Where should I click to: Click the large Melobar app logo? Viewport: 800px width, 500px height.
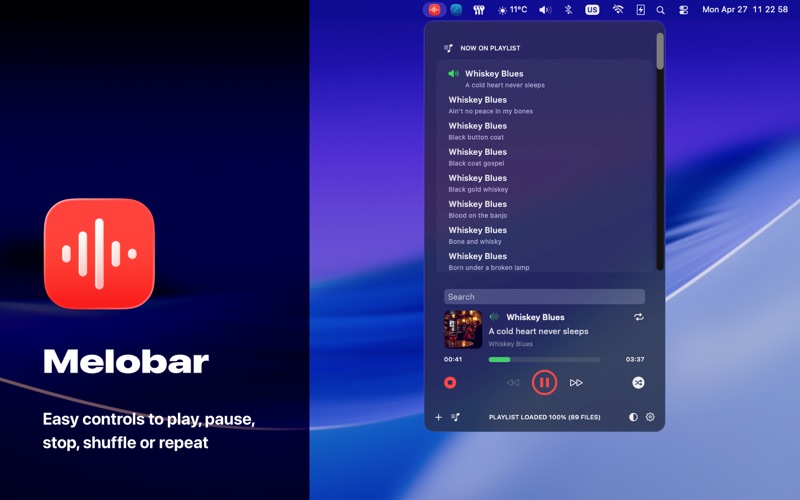[99, 254]
